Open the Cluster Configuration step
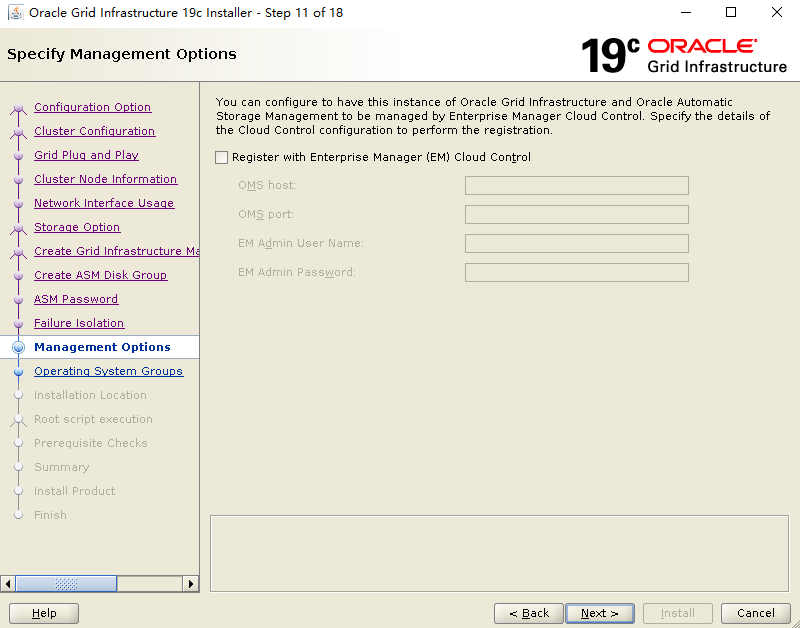800x628 pixels. (94, 131)
